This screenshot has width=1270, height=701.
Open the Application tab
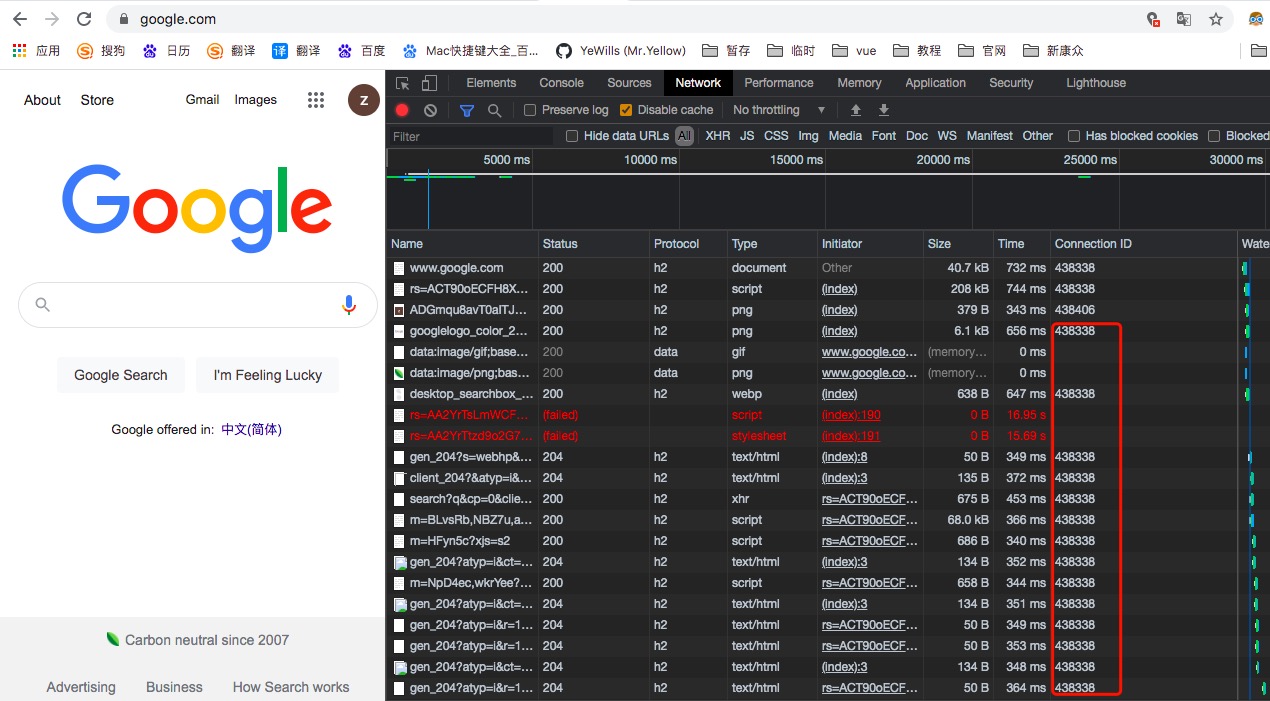pos(935,83)
